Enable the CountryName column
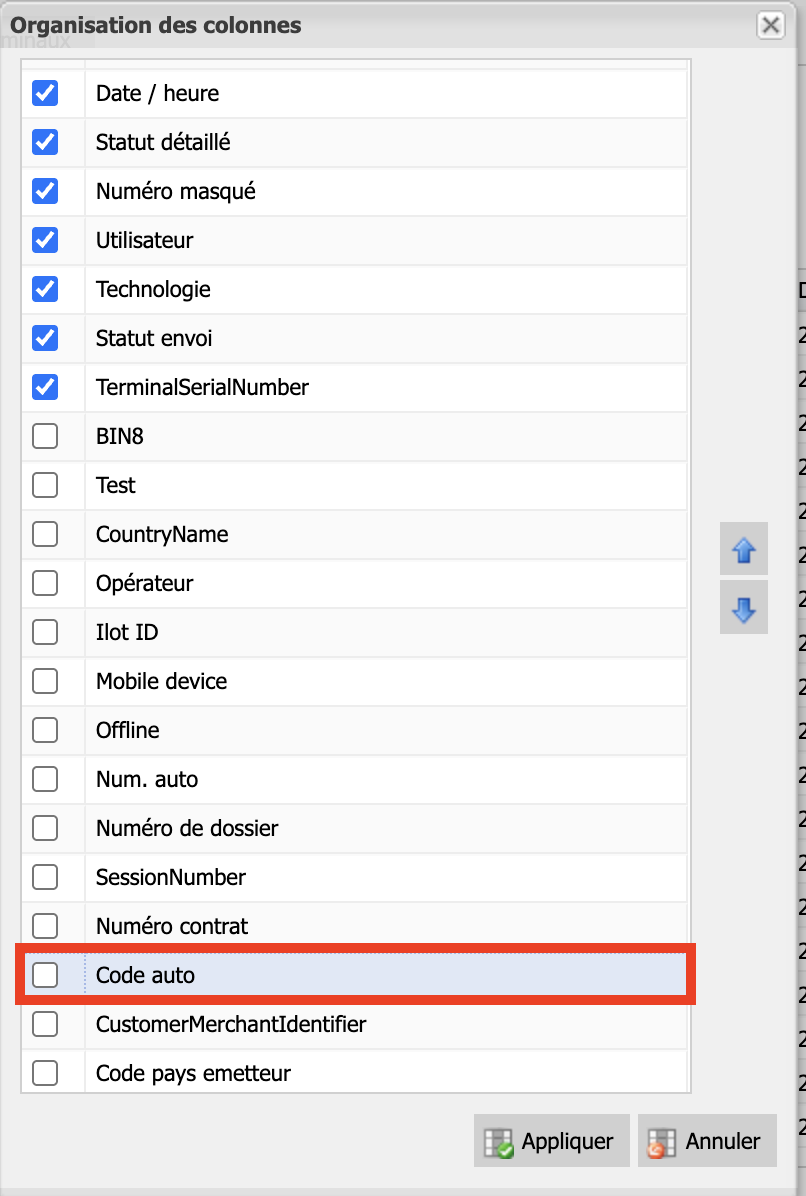The width and height of the screenshot is (806, 1196). [45, 534]
